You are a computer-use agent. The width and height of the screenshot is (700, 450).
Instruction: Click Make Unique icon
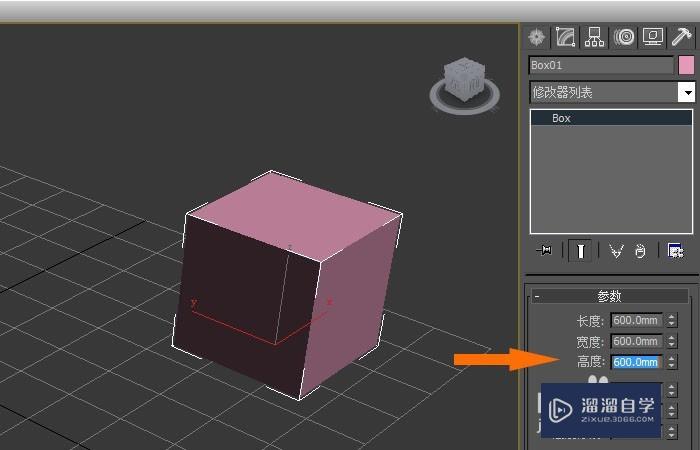coord(616,251)
